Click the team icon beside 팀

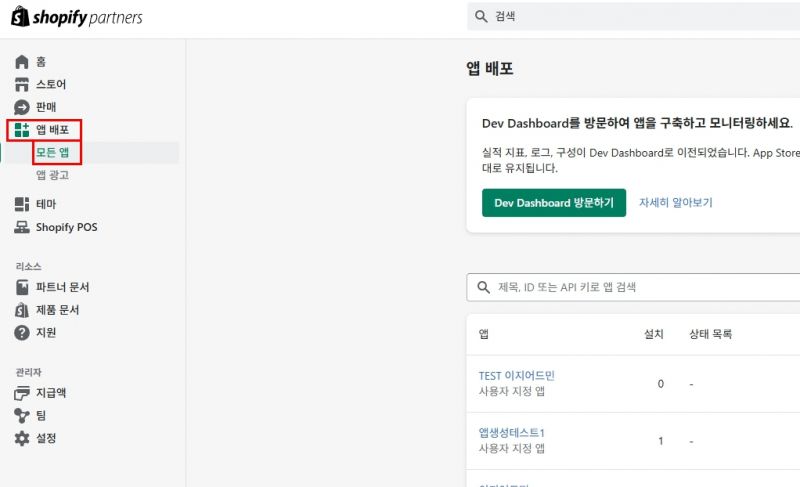pyautogui.click(x=22, y=415)
